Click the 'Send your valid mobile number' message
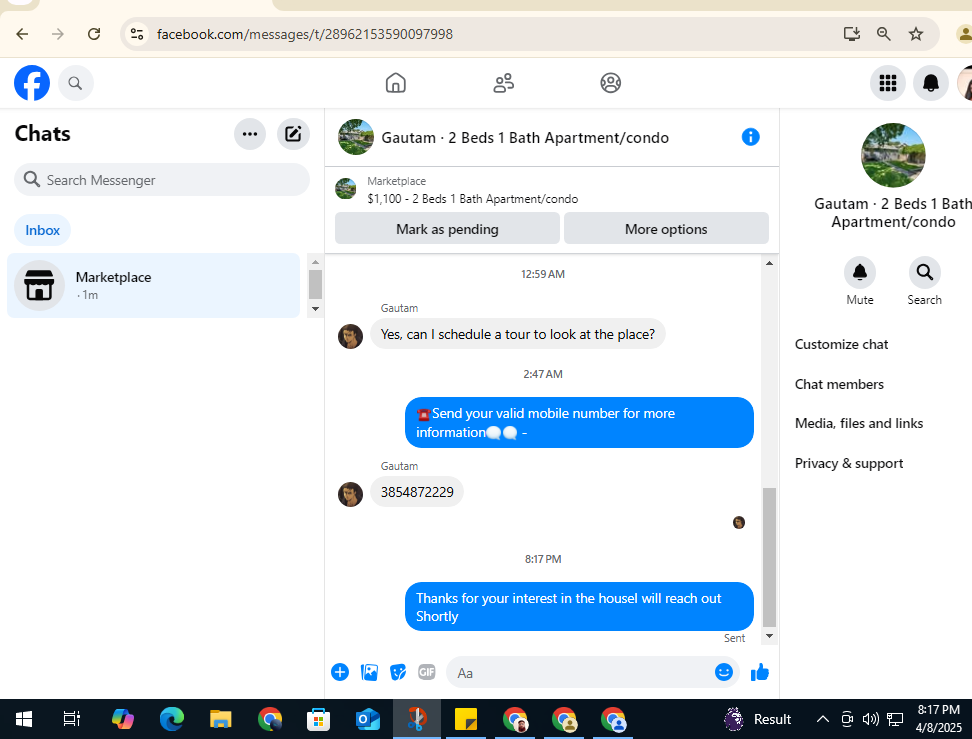972x739 pixels. (579, 422)
